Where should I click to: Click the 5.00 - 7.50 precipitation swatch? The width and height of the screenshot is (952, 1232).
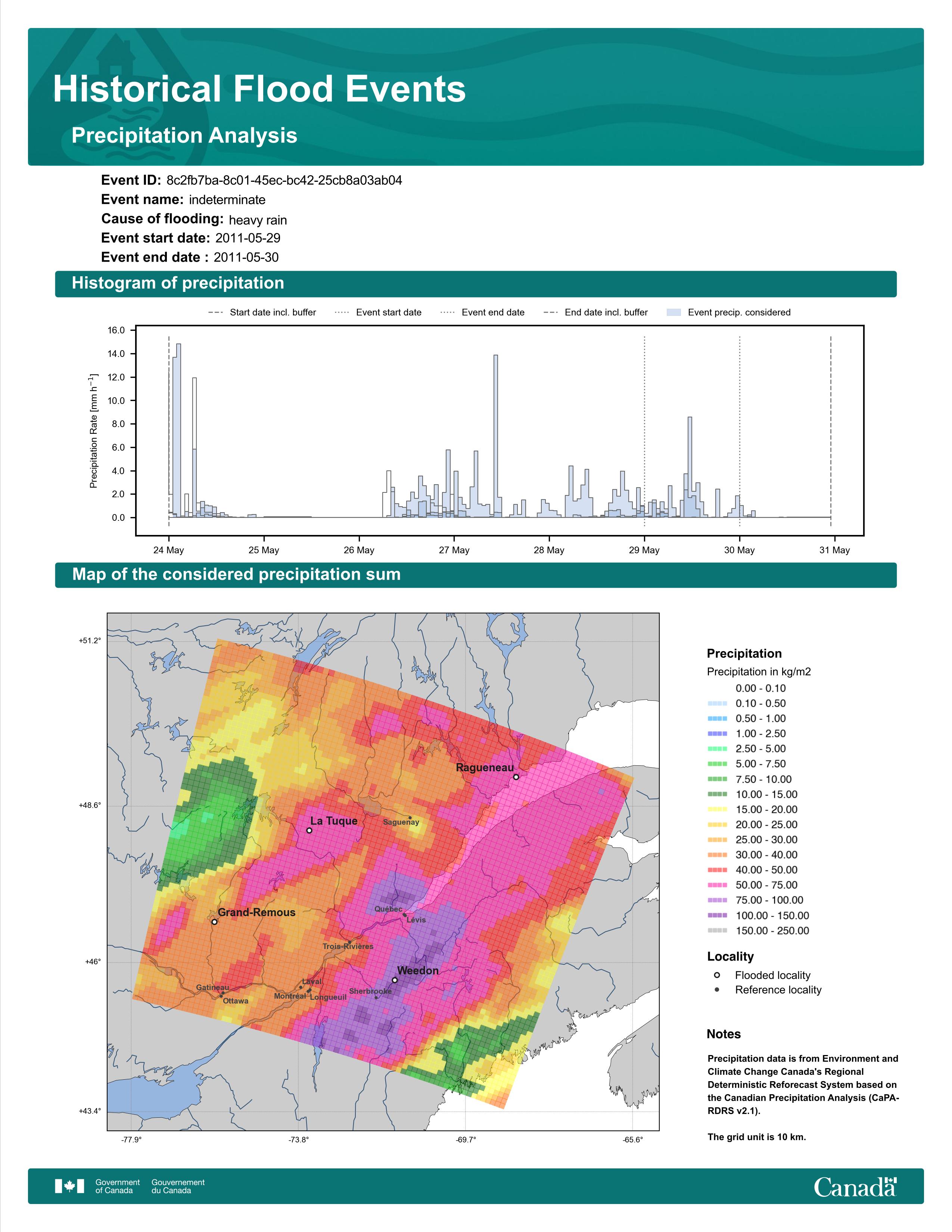717,764
